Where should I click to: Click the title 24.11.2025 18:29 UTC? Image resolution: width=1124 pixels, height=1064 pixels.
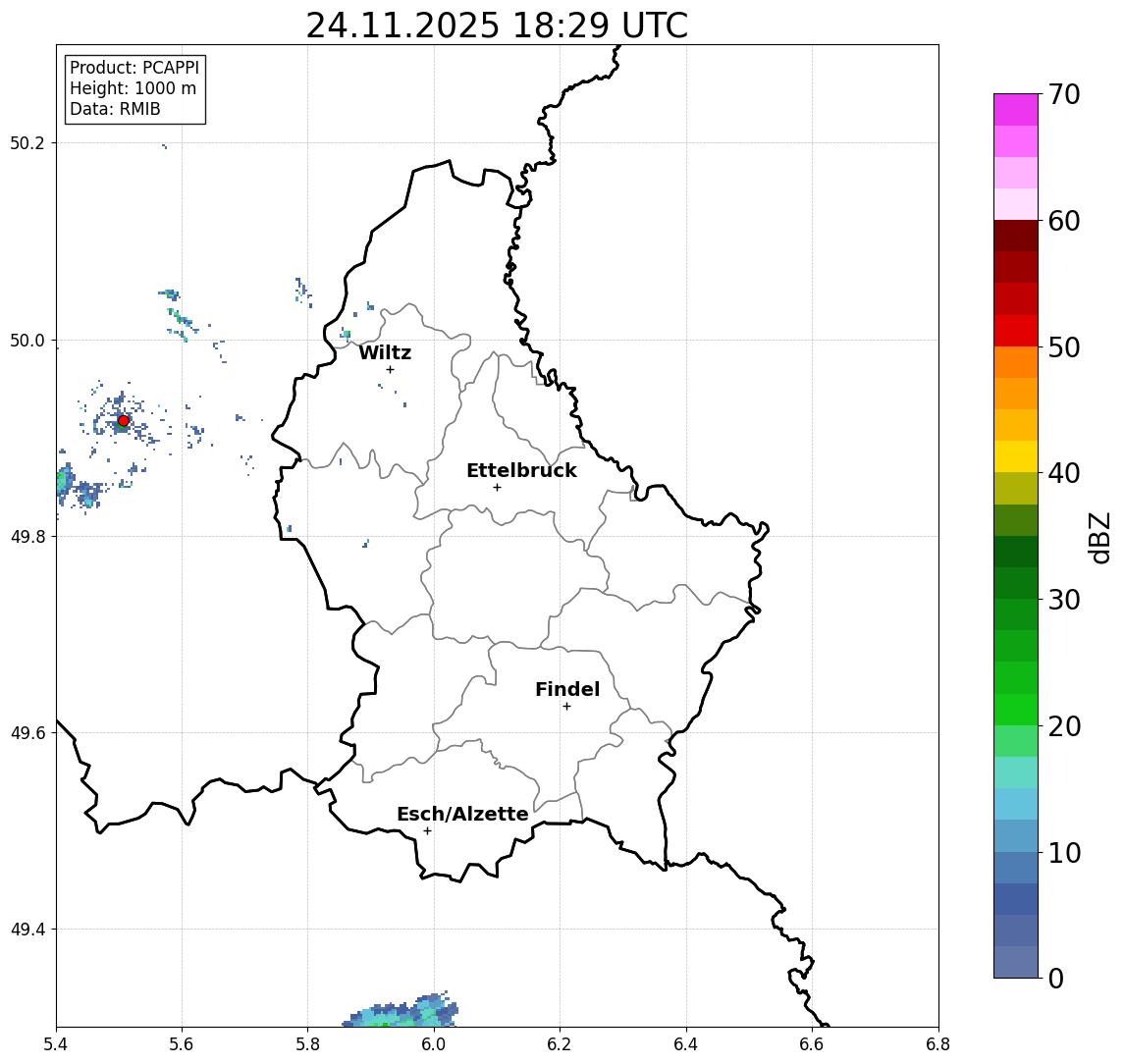(x=497, y=26)
